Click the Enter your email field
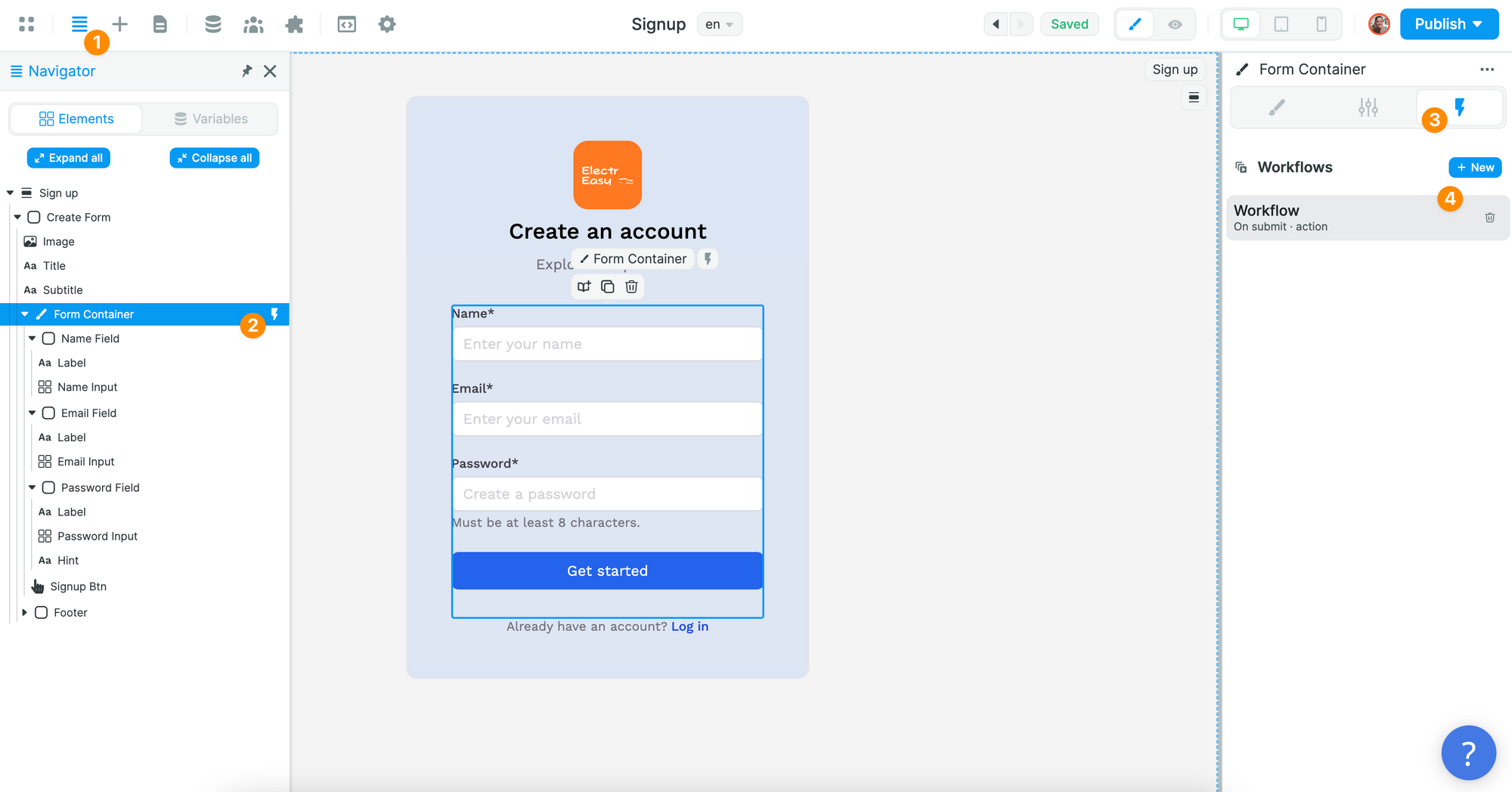 coord(607,419)
